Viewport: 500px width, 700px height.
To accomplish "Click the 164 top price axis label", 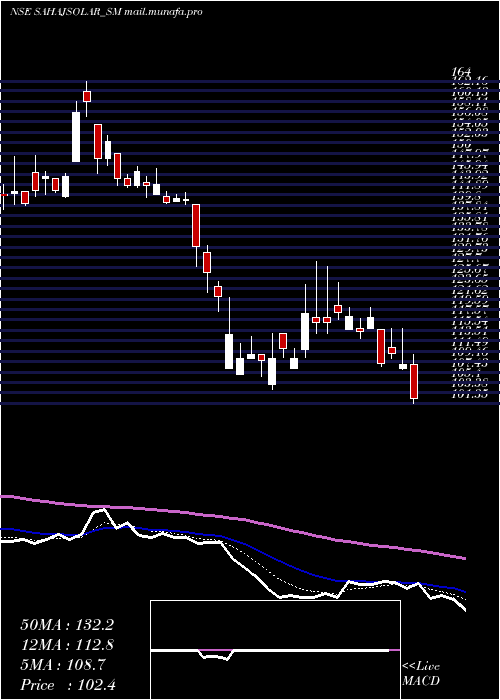I will point(461,72).
